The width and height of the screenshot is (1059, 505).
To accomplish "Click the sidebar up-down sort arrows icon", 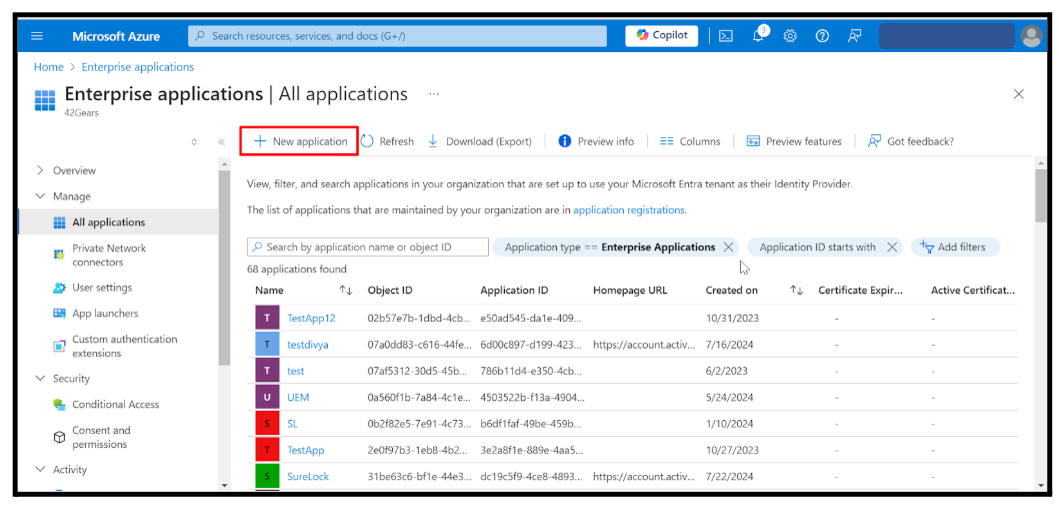I will [x=195, y=142].
